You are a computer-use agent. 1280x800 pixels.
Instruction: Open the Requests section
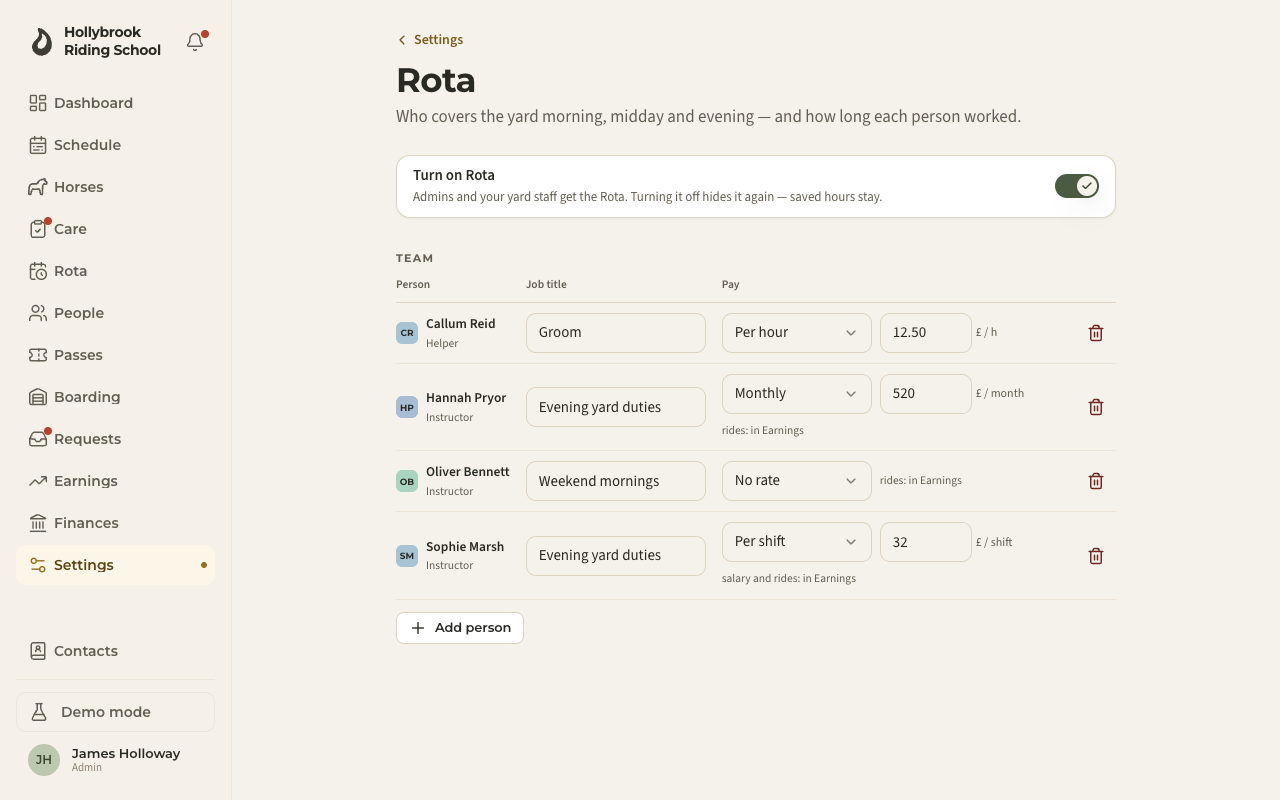pyautogui.click(x=115, y=439)
